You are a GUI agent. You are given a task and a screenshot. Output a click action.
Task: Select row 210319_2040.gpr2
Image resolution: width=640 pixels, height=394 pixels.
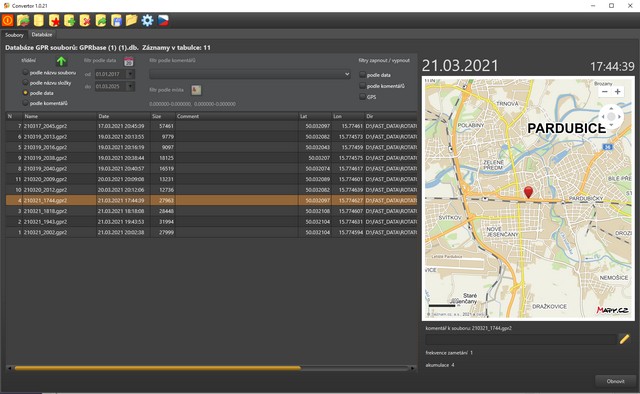click(211, 169)
